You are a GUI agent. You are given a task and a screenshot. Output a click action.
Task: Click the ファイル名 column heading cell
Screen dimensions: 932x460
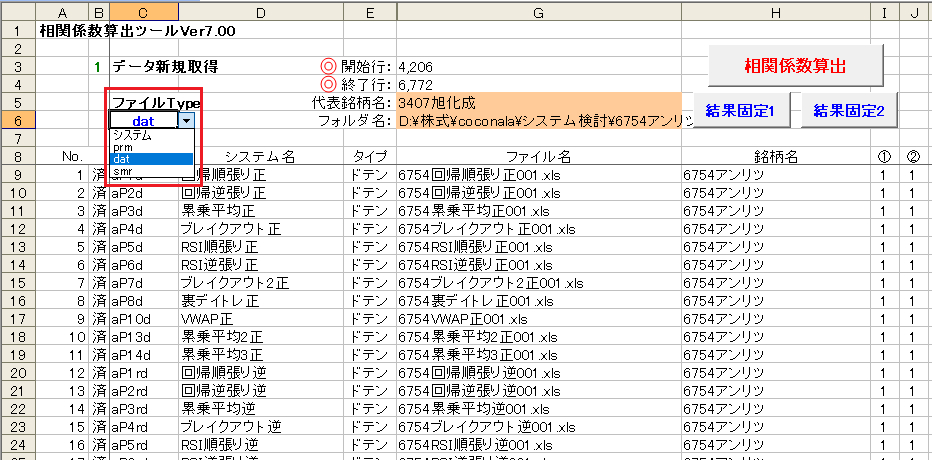[x=539, y=157]
